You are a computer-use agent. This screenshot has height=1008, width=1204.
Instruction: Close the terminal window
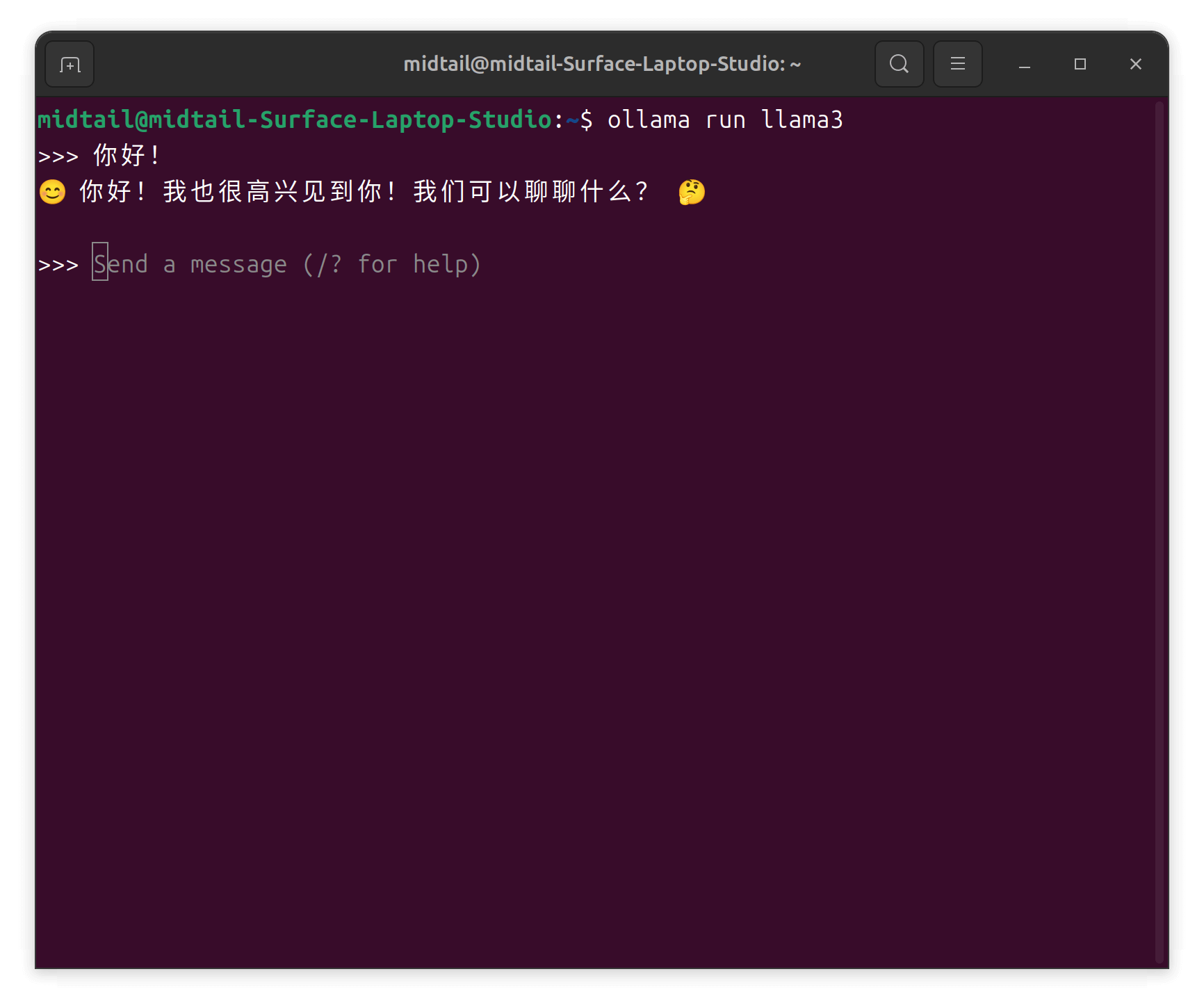tap(1135, 65)
